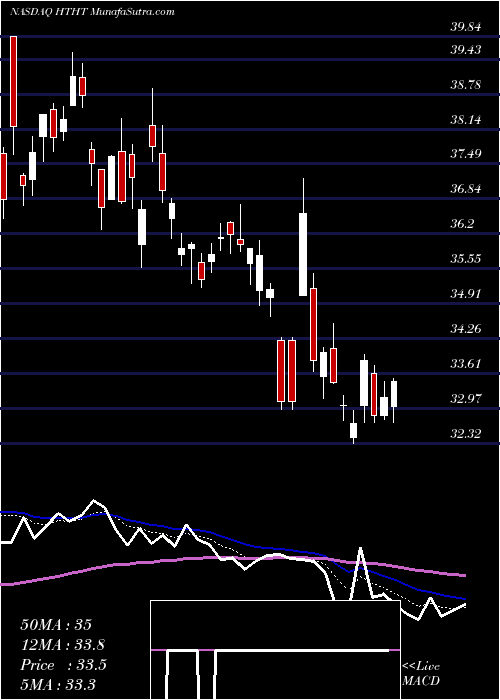Click the 12MA : 33.8 indicator text
Viewport: 500px width, 700px height.
click(x=63, y=645)
